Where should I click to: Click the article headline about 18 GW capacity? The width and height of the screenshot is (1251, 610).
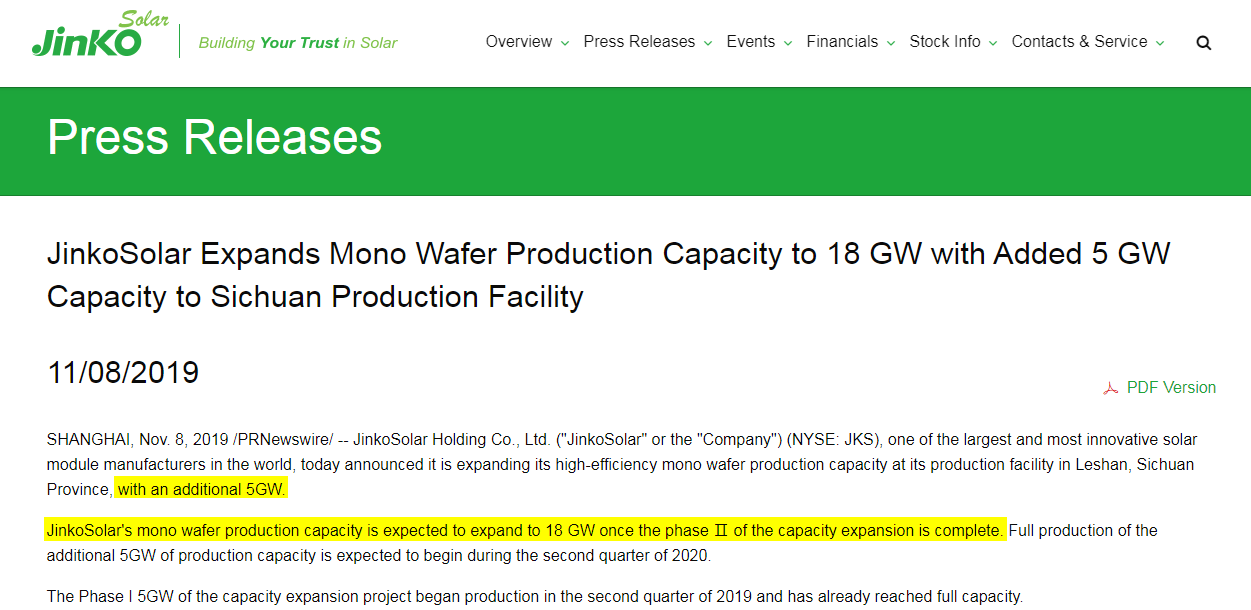(x=608, y=275)
